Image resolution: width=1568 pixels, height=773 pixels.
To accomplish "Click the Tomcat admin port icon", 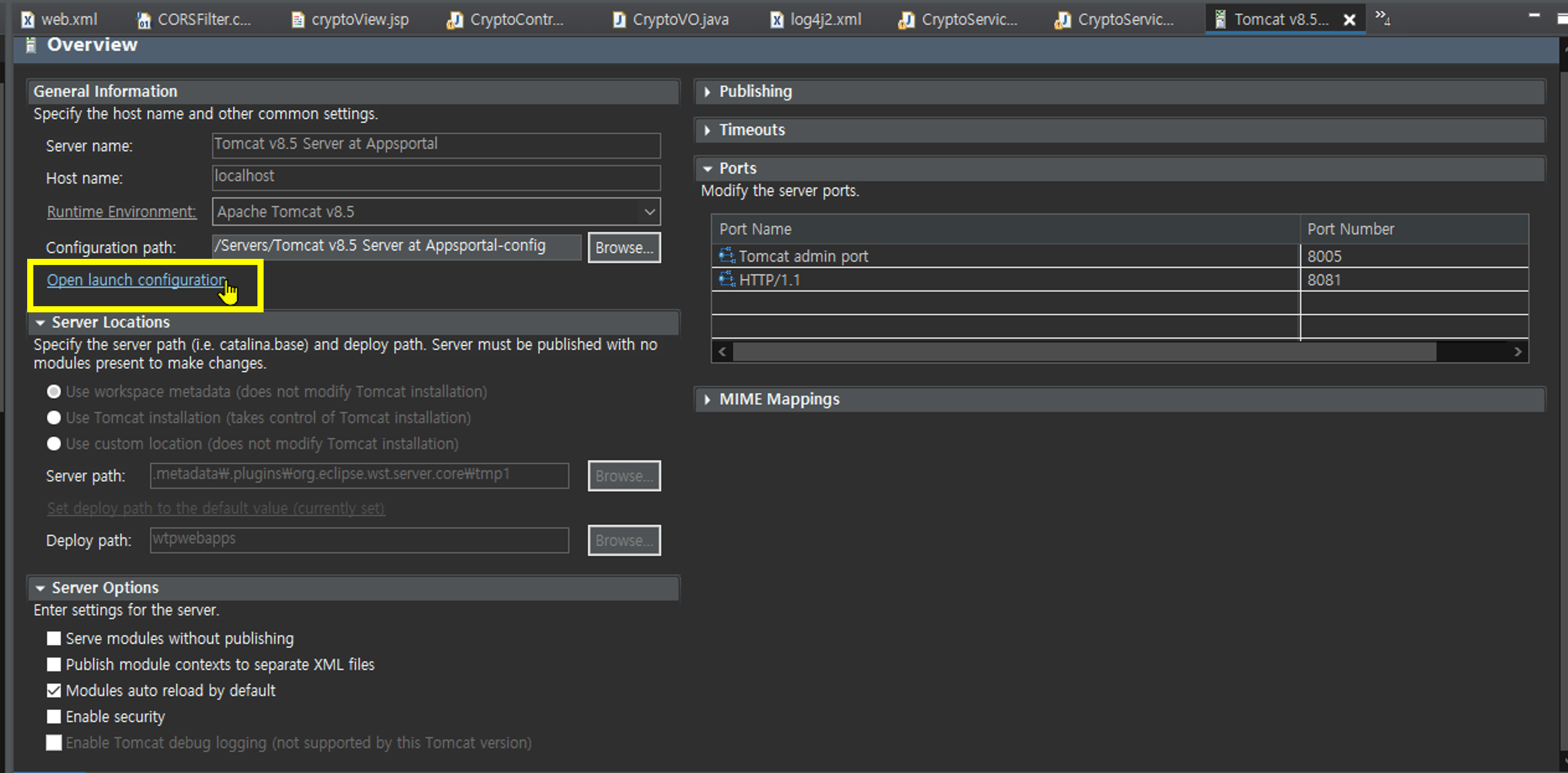I will [x=727, y=256].
